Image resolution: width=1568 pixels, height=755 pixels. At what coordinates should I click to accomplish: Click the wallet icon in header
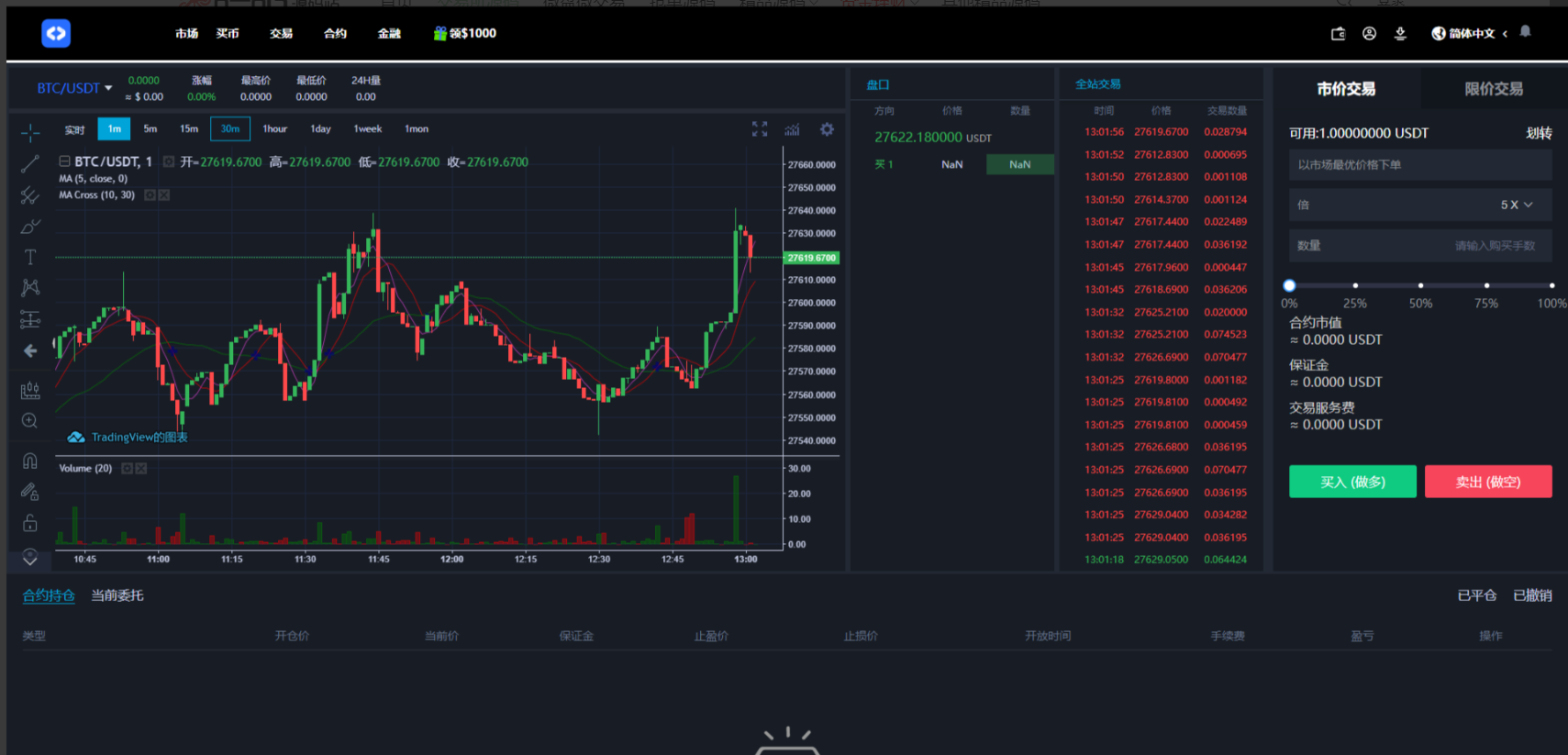[x=1338, y=34]
